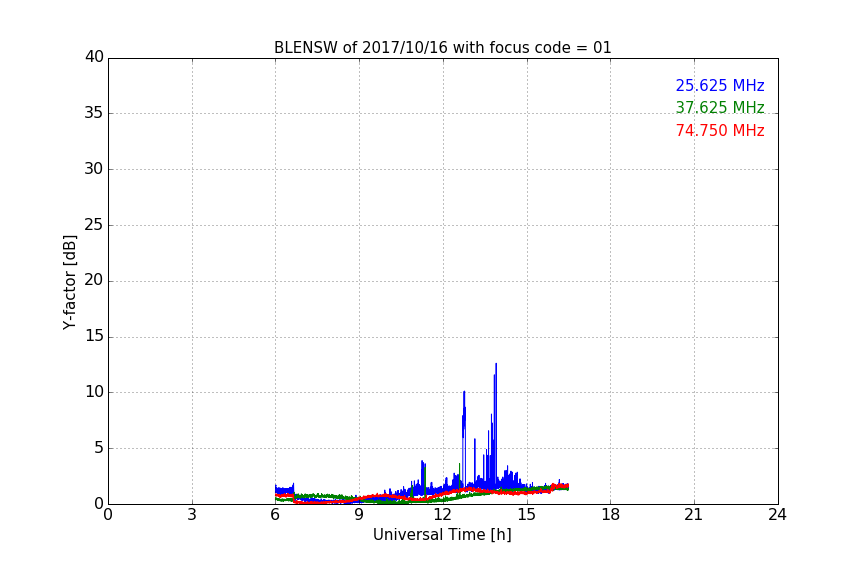864x576 pixels.
Task: Click the y-axis tick label 10
Action: [94, 392]
